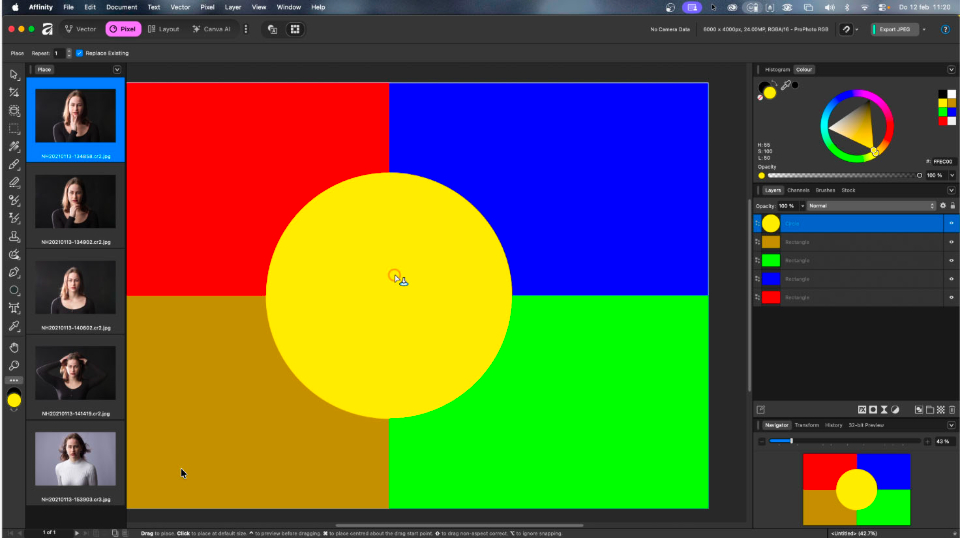Uncheck the Replace Existing checkbox
The height and width of the screenshot is (538, 960).
click(x=79, y=53)
